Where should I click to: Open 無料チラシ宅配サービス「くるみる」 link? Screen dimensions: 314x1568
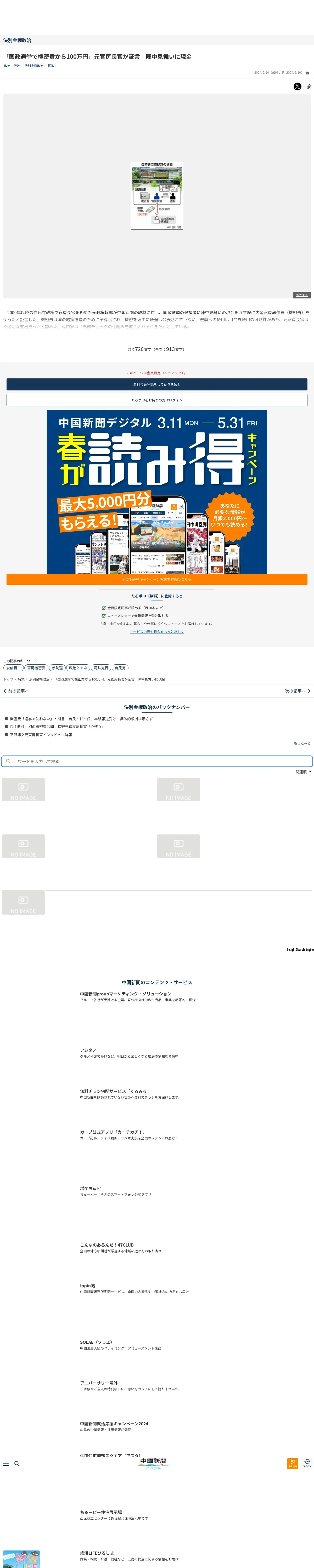(115, 1091)
